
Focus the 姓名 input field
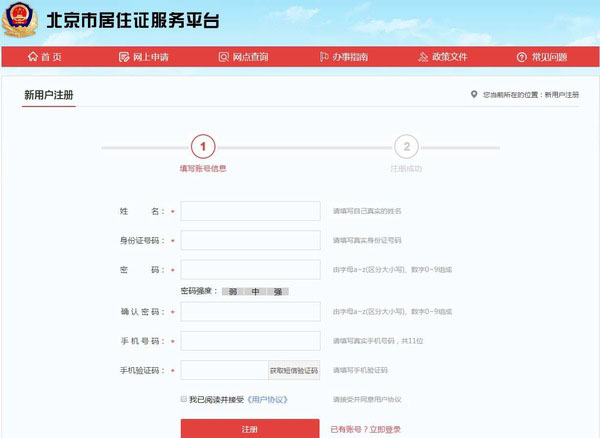coord(250,211)
